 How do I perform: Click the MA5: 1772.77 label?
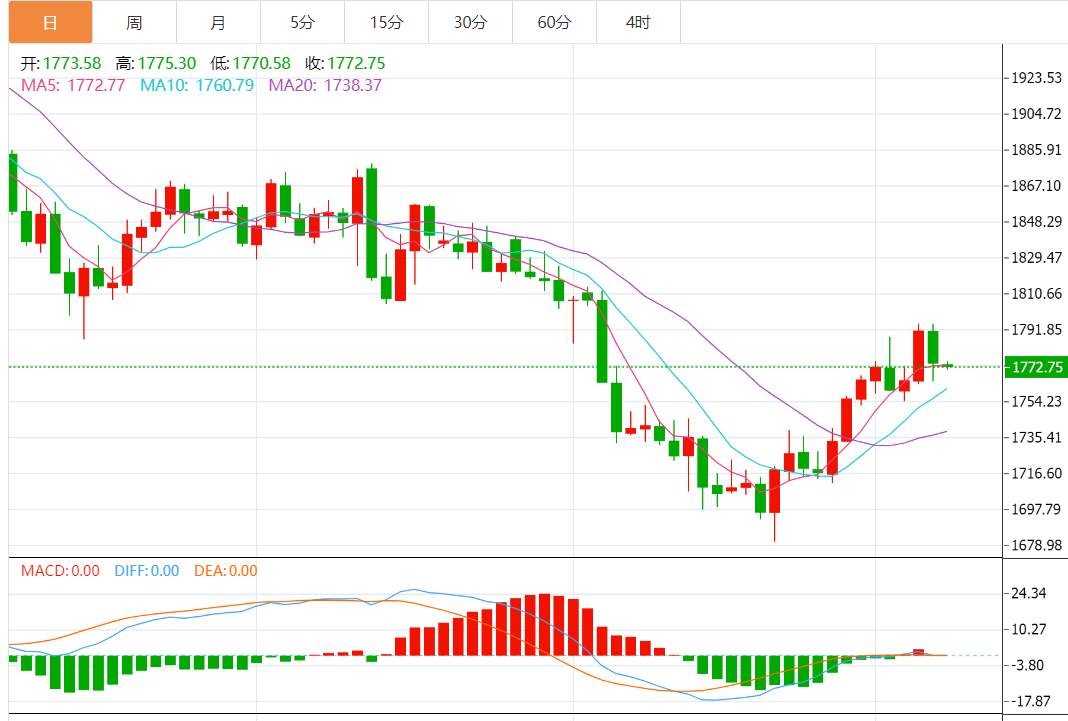[x=73, y=85]
